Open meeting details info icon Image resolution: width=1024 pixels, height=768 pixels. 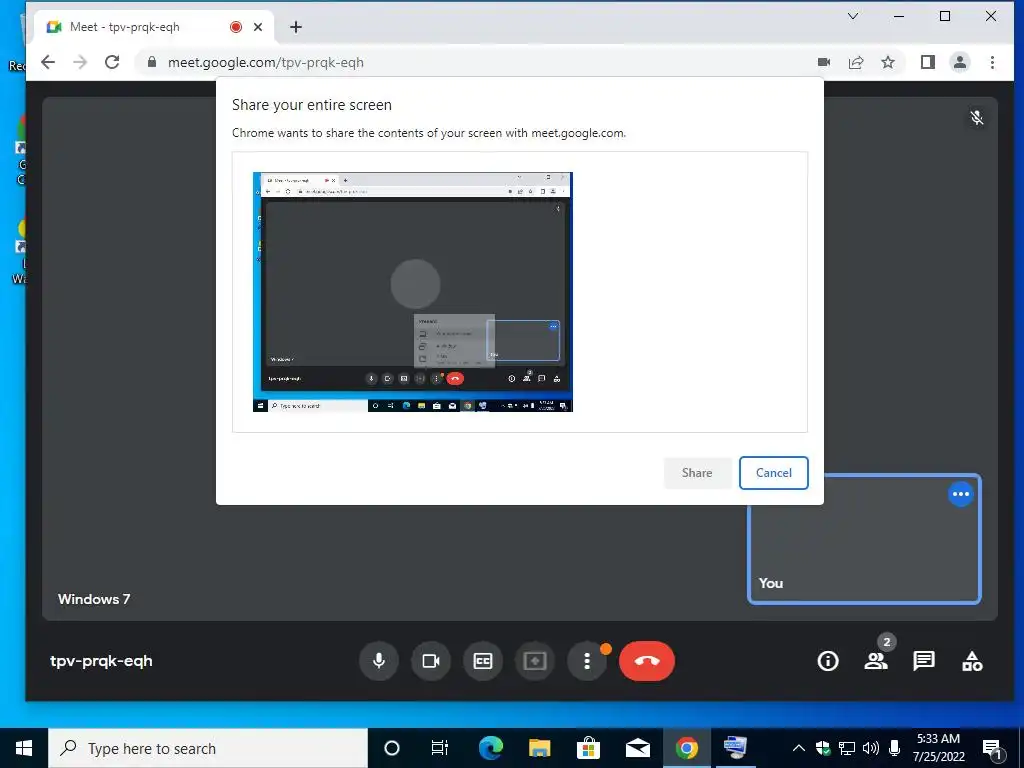(x=827, y=661)
